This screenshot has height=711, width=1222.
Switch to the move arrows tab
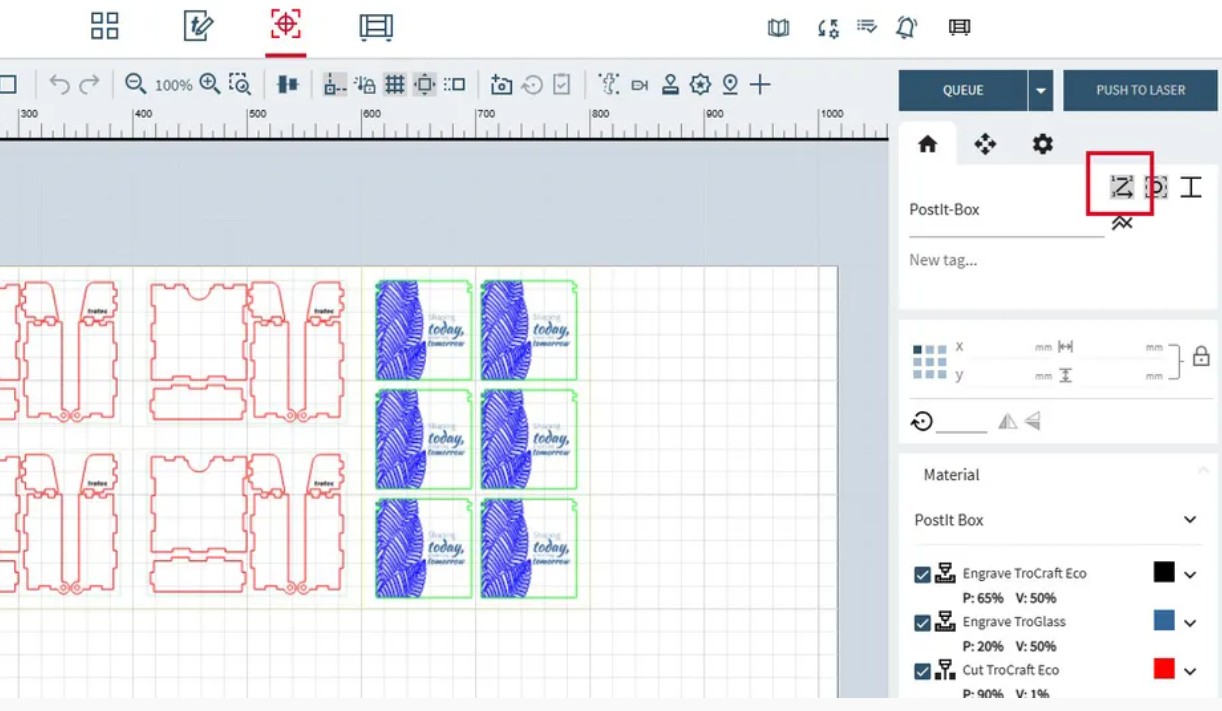pos(985,145)
